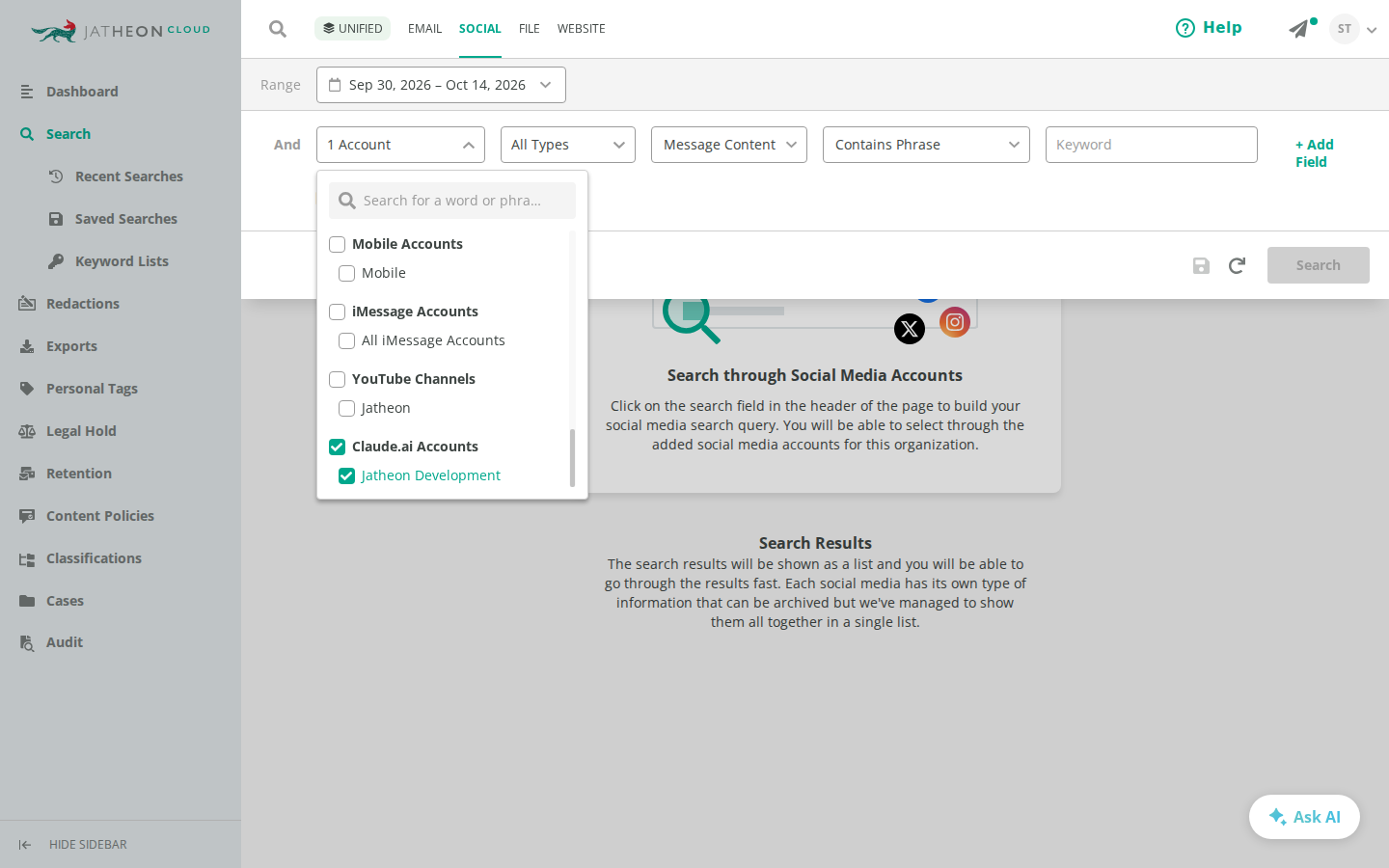The width and height of the screenshot is (1389, 868).
Task: Reset the search with the refresh icon
Action: click(1237, 265)
